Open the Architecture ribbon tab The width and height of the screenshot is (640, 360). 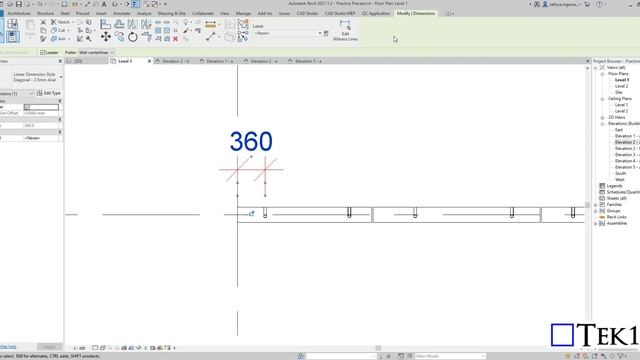(x=19, y=13)
